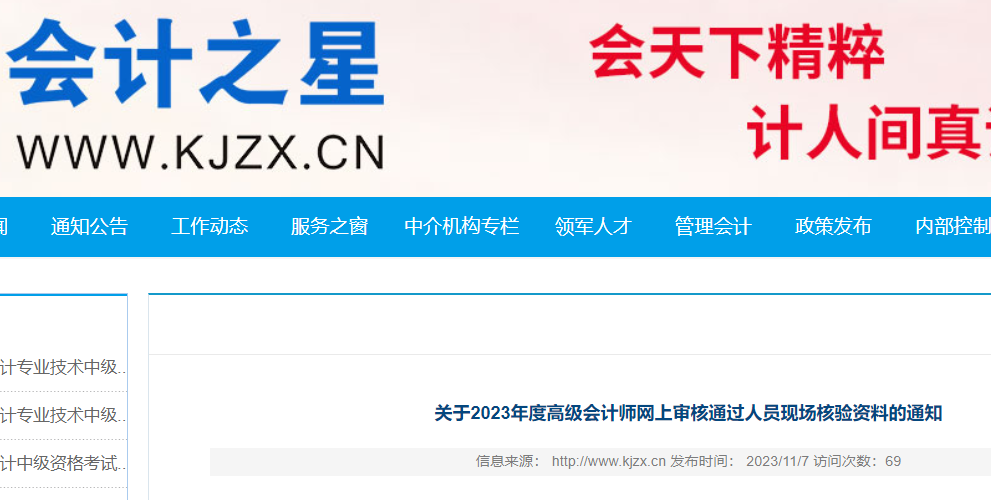991x500 pixels.
Task: Open 政策发布 in the navigation bar
Action: (833, 226)
